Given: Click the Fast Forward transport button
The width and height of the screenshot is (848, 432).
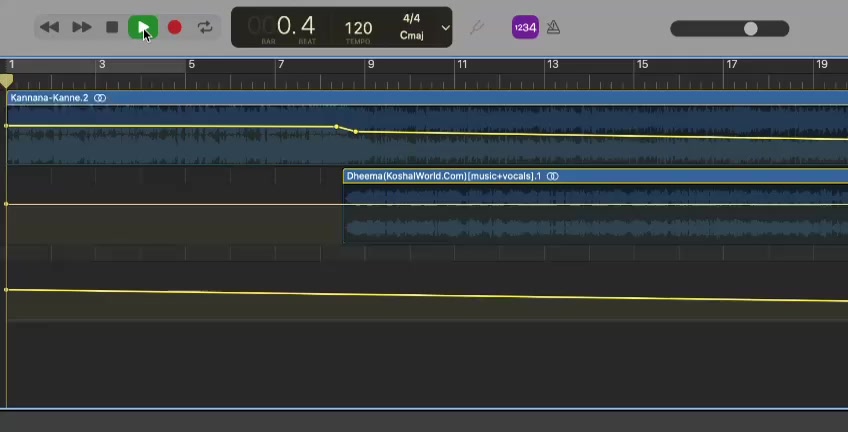Looking at the screenshot, I should coord(82,28).
